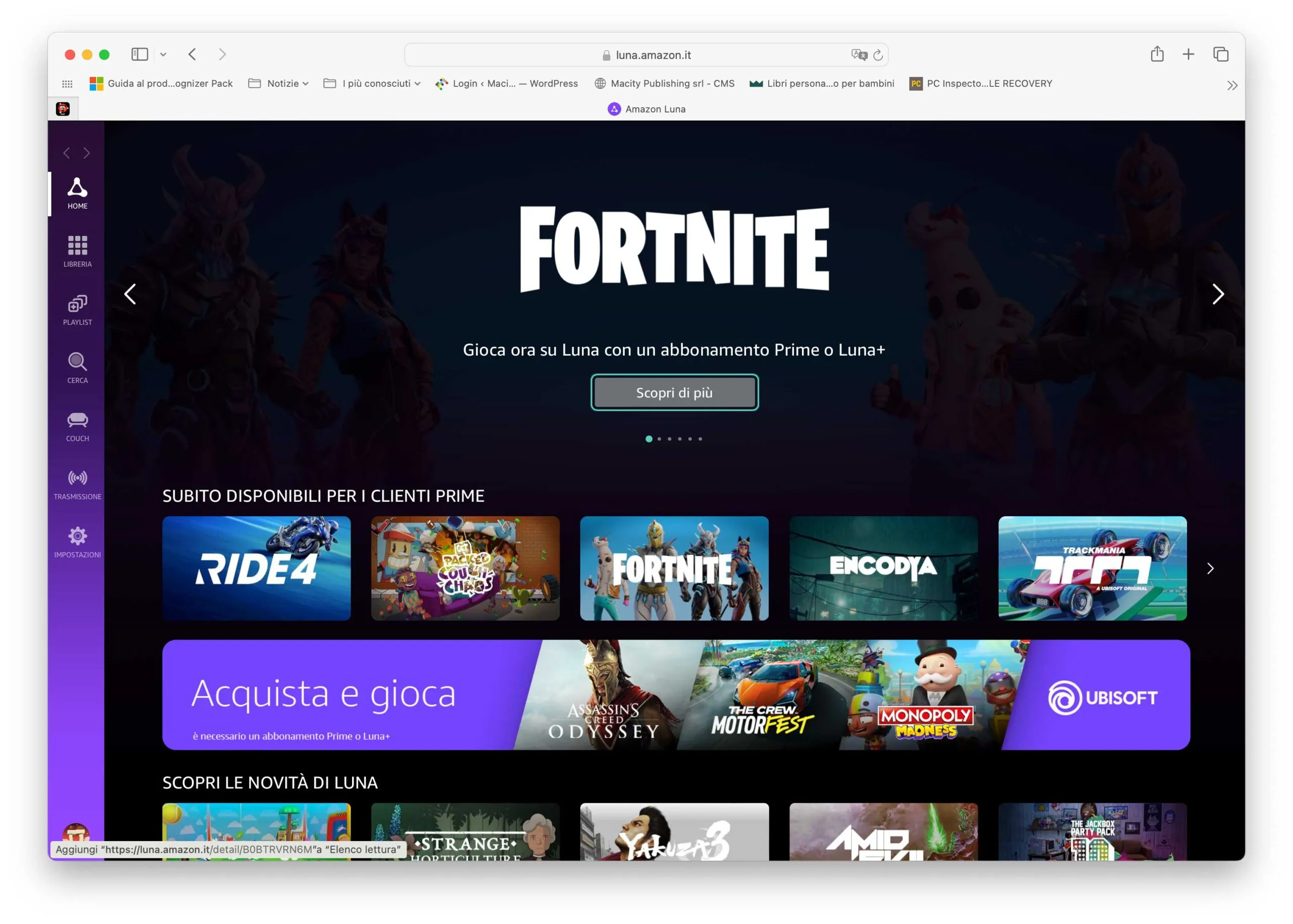Open Impostazioni settings in Luna
Viewport: 1293px width, 924px height.
77,537
